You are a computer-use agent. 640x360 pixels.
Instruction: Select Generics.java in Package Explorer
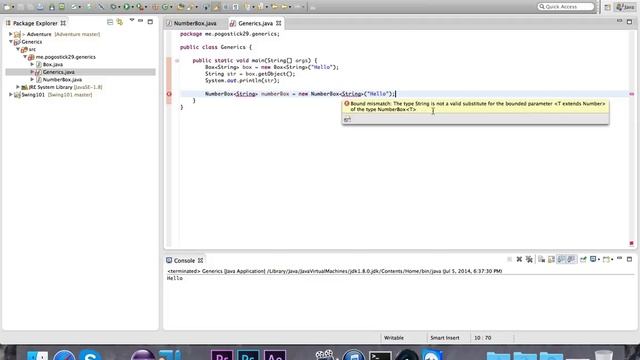[x=58, y=72]
